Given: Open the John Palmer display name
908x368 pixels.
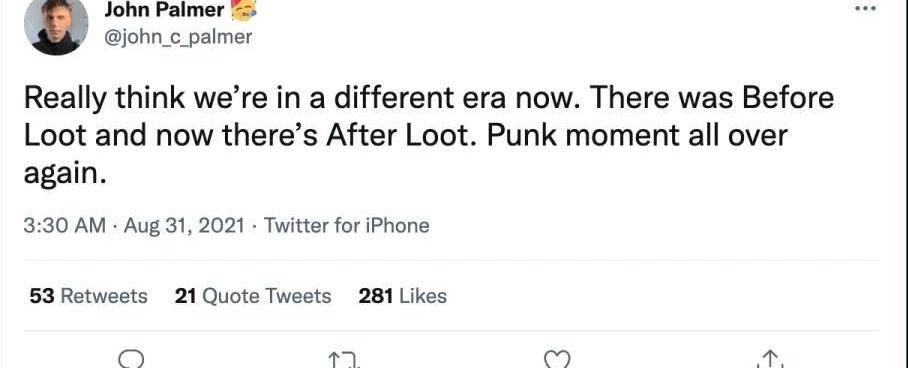Looking at the screenshot, I should coord(164,9).
